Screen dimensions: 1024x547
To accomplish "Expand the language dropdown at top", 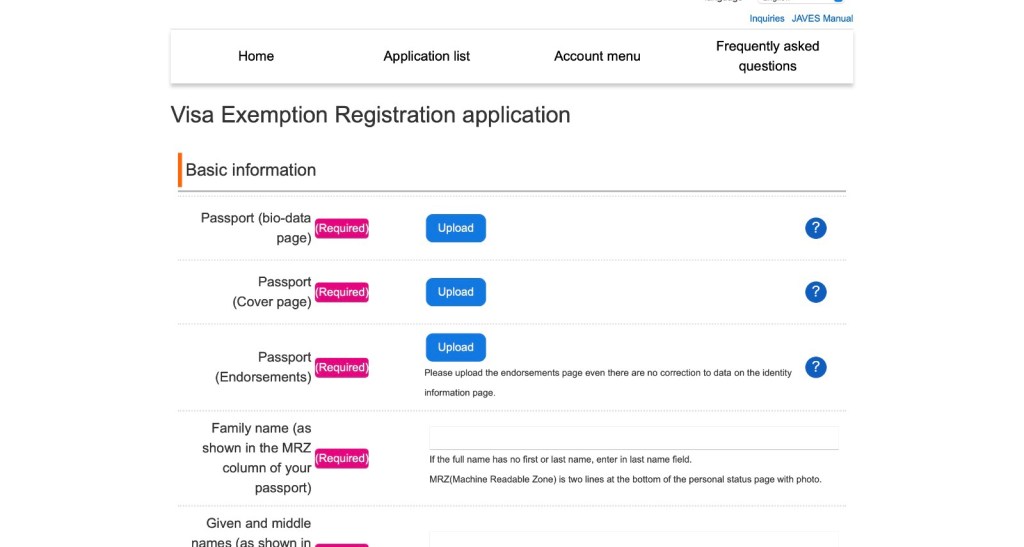I will coord(800,2).
